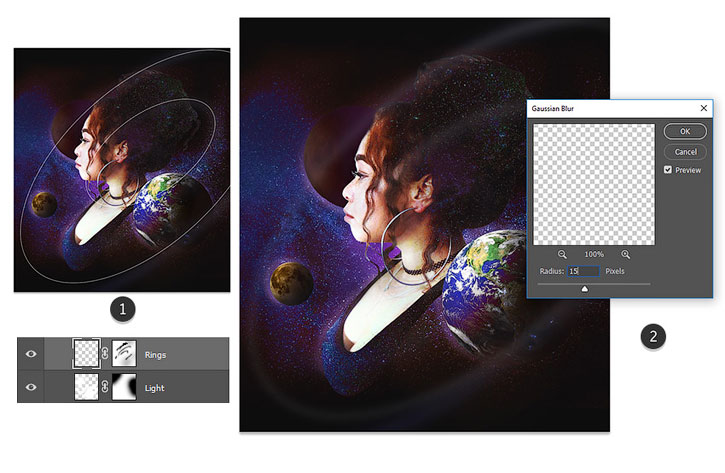Select the Rings layer mask thumbnail
Screen dimensions: 725x473
click(x=124, y=354)
